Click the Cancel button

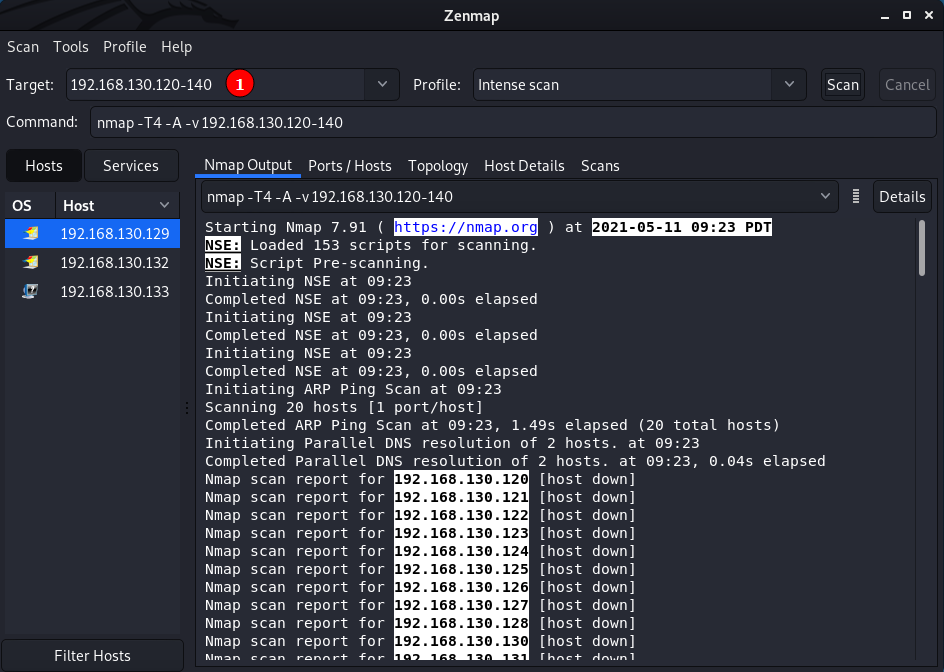[907, 85]
